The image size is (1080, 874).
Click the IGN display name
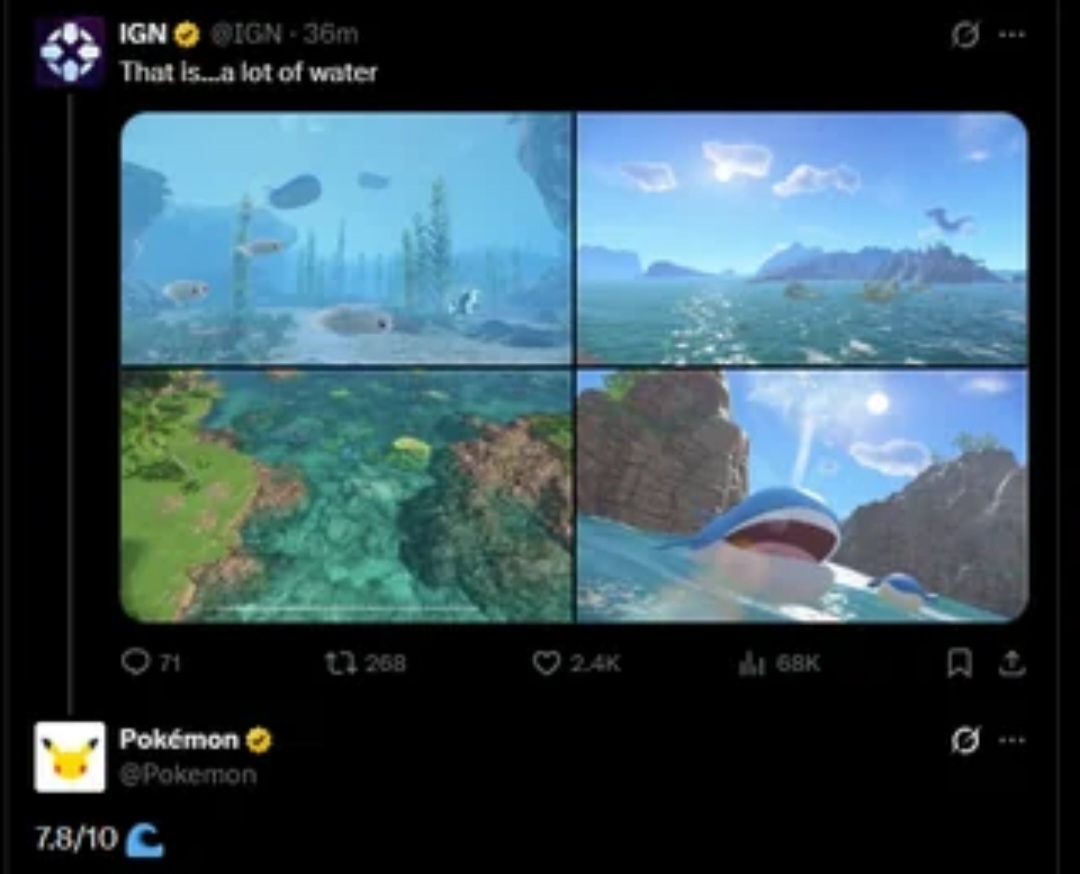click(x=143, y=34)
